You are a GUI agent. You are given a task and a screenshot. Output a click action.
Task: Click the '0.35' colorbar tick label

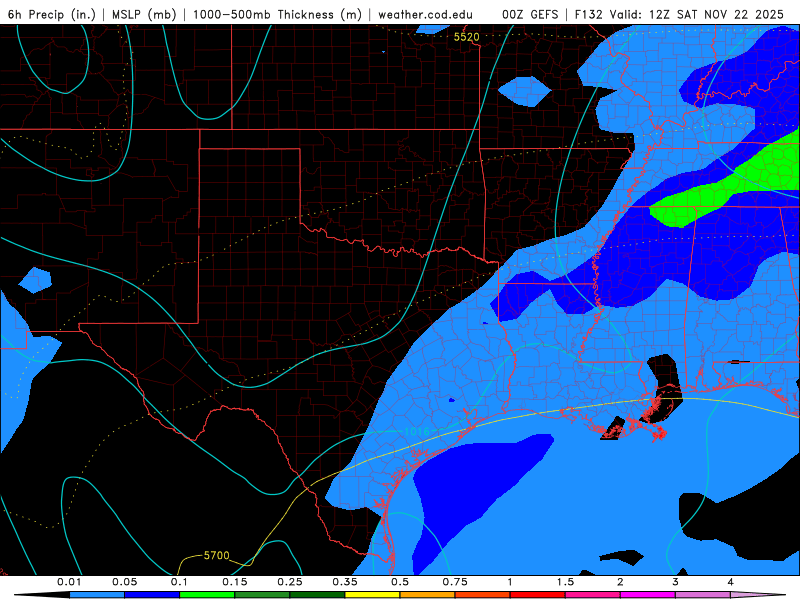click(x=345, y=582)
